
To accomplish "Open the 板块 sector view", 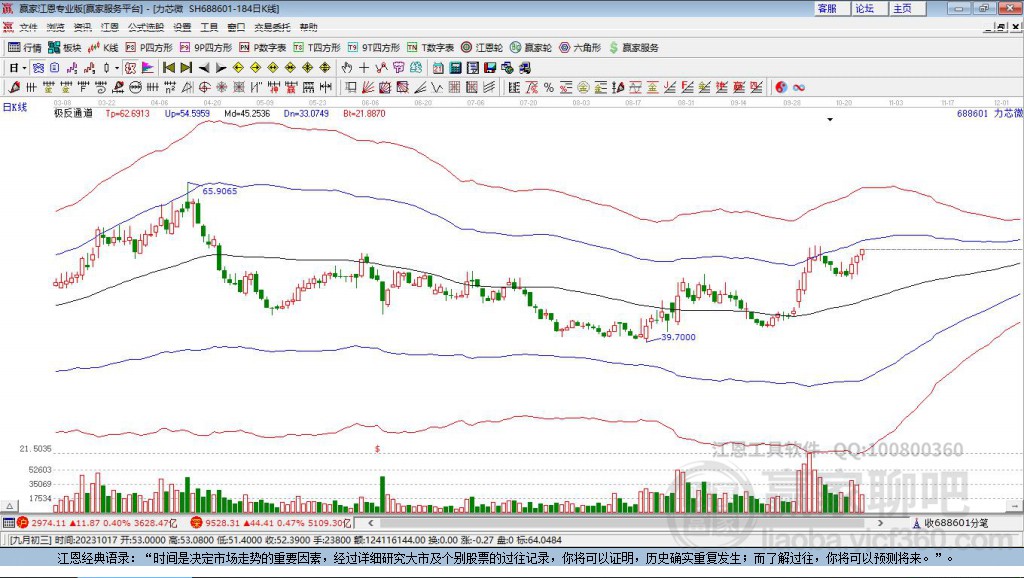I will tap(64, 48).
